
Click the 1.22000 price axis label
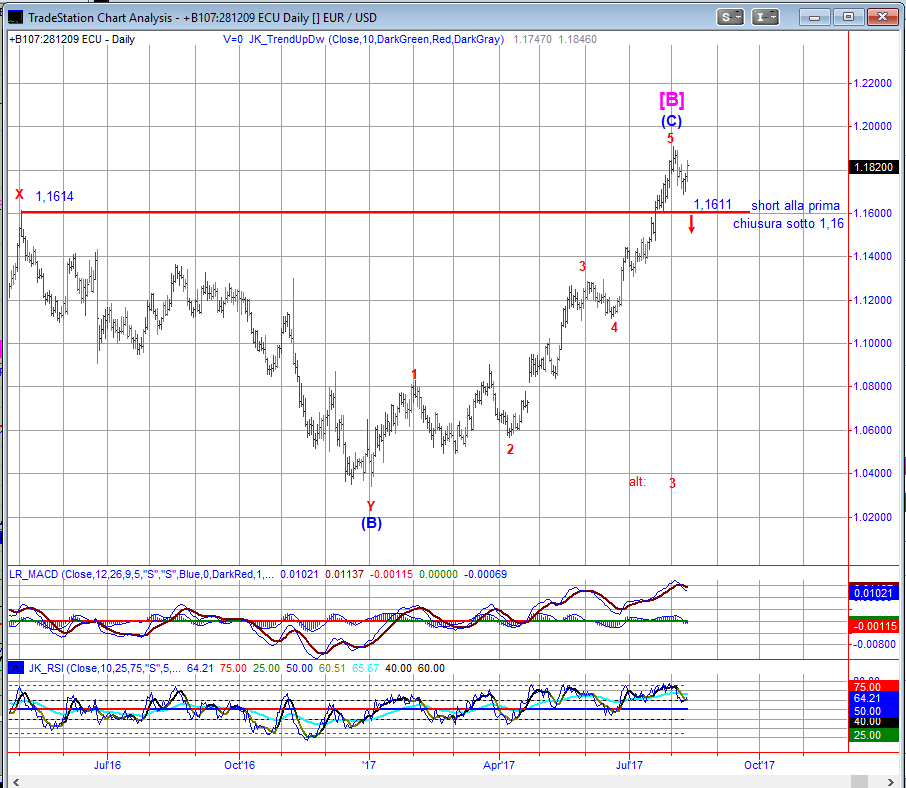873,83
